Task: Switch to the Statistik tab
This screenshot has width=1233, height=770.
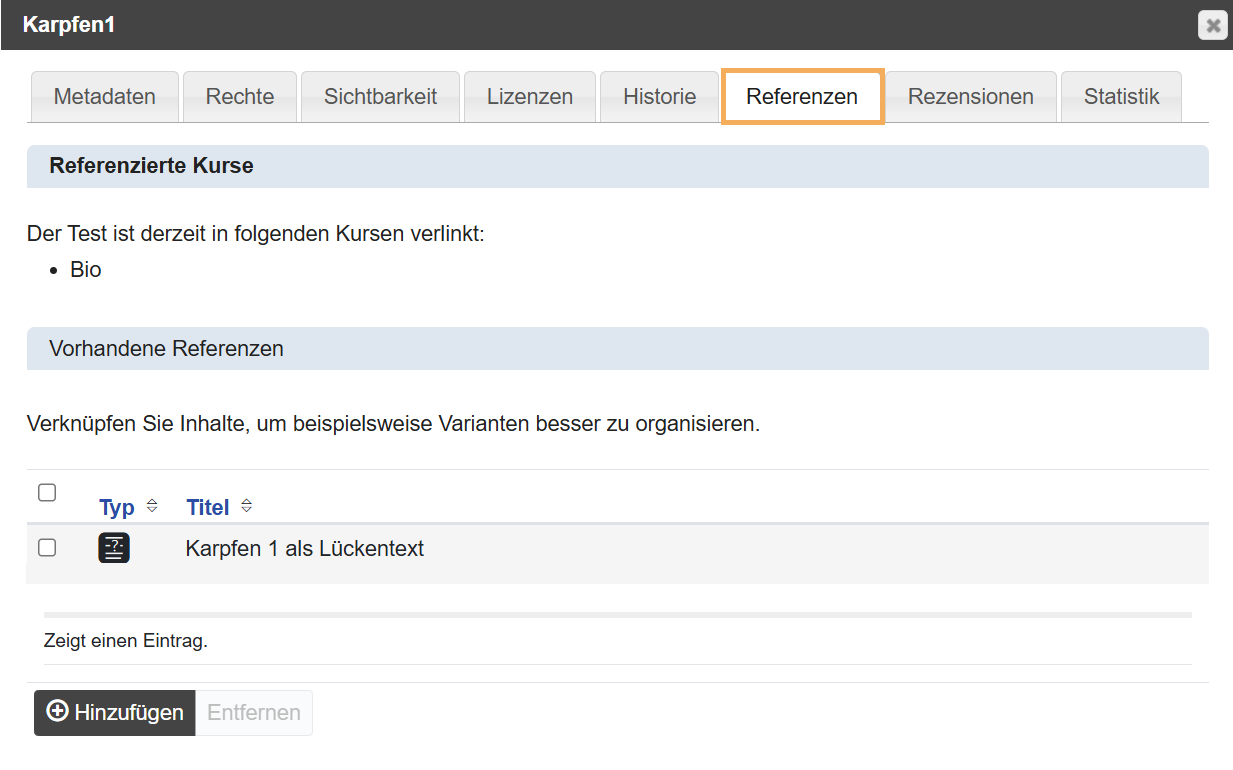Action: pyautogui.click(x=1121, y=96)
